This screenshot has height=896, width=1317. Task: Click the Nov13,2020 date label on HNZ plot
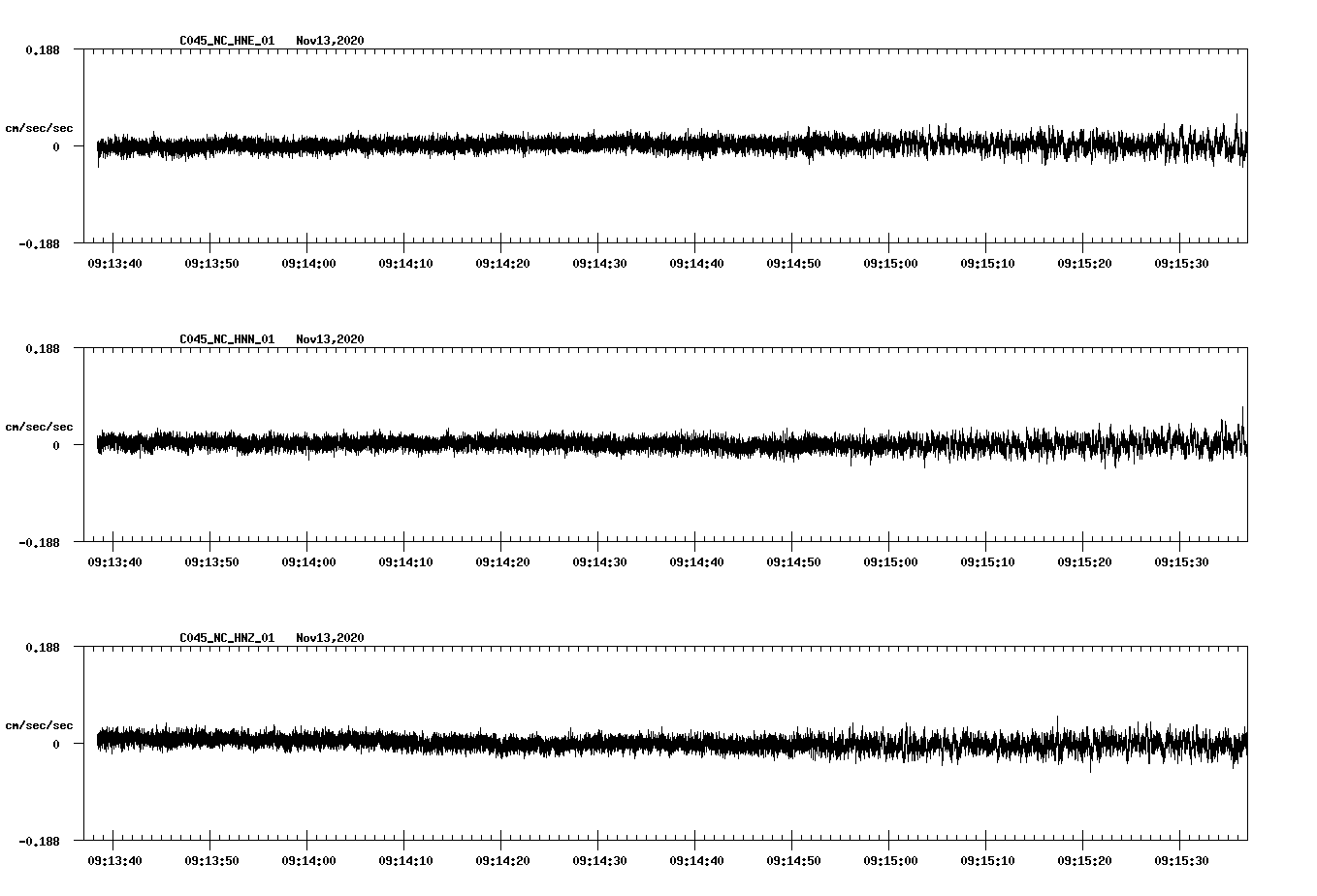328,638
